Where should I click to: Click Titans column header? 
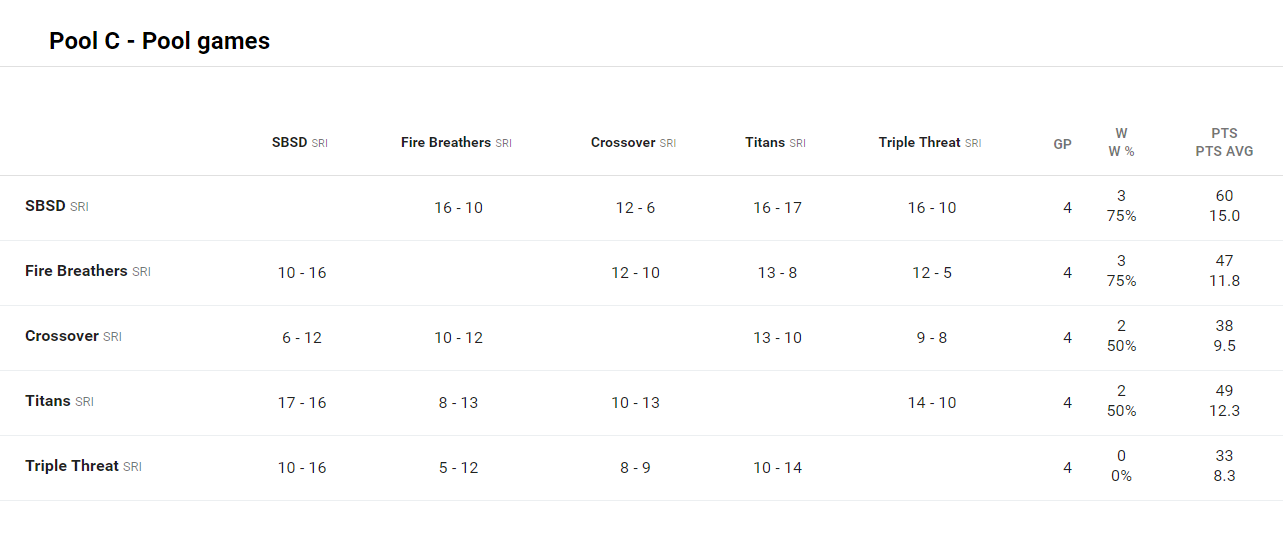(765, 143)
